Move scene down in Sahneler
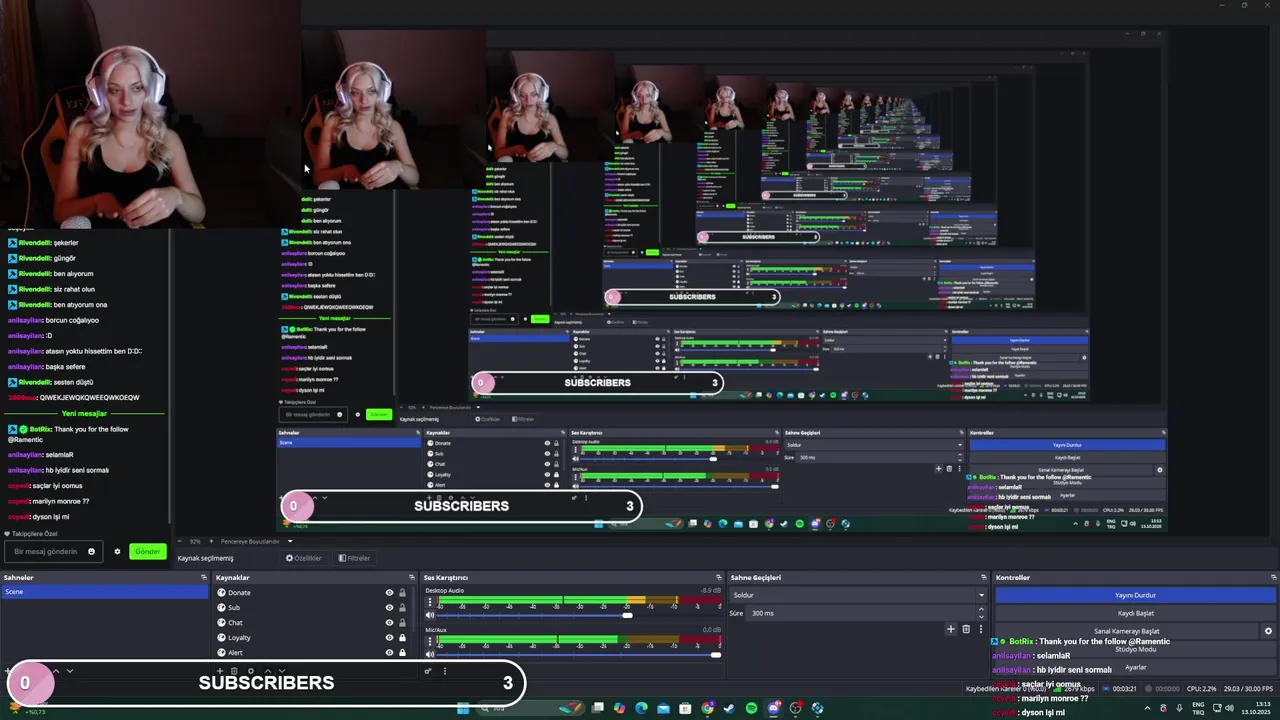This screenshot has width=1280, height=720. [x=70, y=670]
